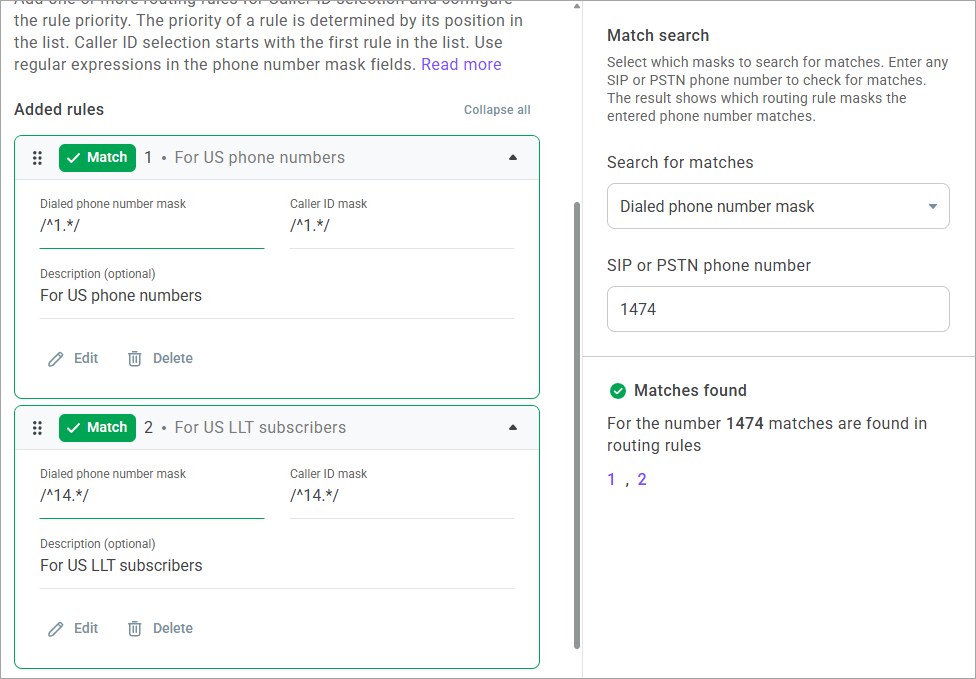976x679 pixels.
Task: Open the Read more link
Action: point(461,65)
